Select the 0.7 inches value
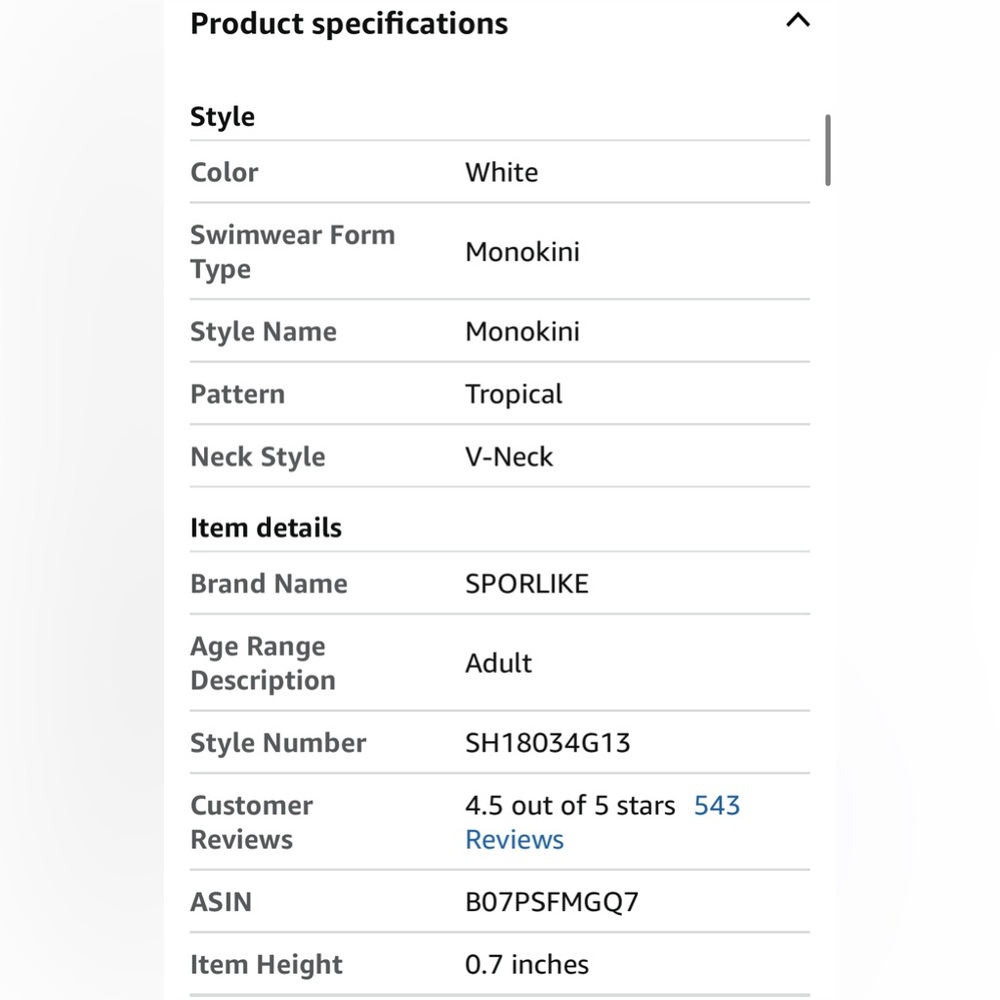This screenshot has width=1000, height=1000. coord(527,964)
